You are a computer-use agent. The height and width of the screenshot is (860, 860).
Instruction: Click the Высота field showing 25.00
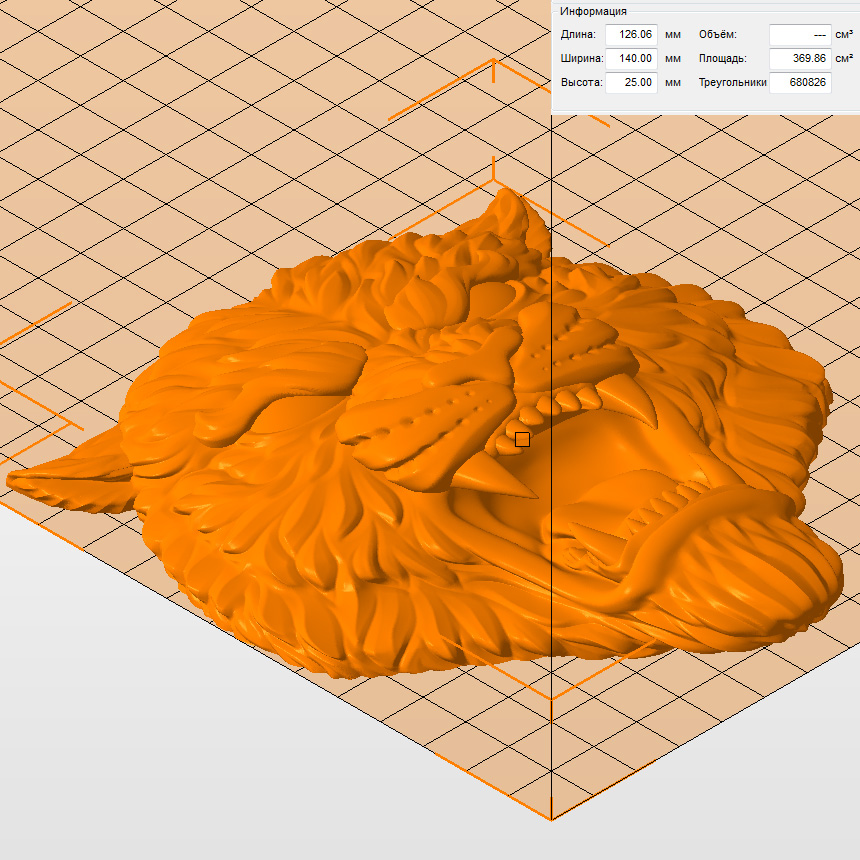coord(631,83)
